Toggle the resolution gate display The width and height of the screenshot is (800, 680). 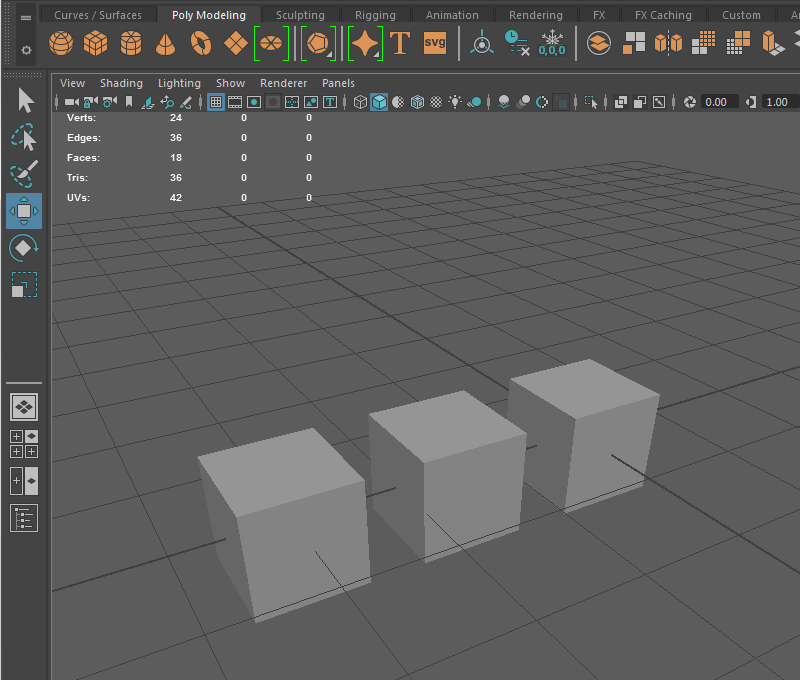[254, 103]
